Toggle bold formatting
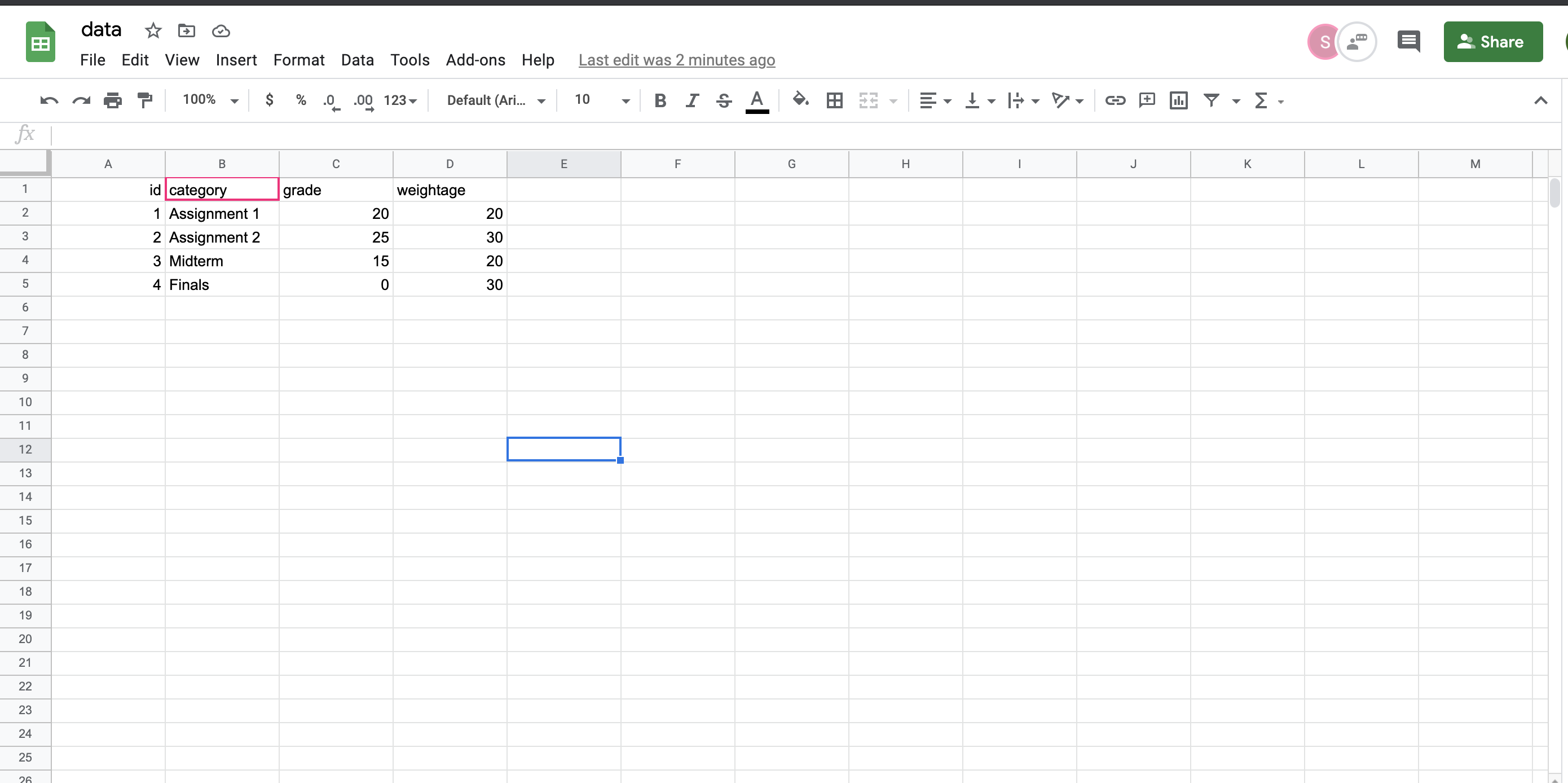The height and width of the screenshot is (783, 1568). pyautogui.click(x=660, y=100)
